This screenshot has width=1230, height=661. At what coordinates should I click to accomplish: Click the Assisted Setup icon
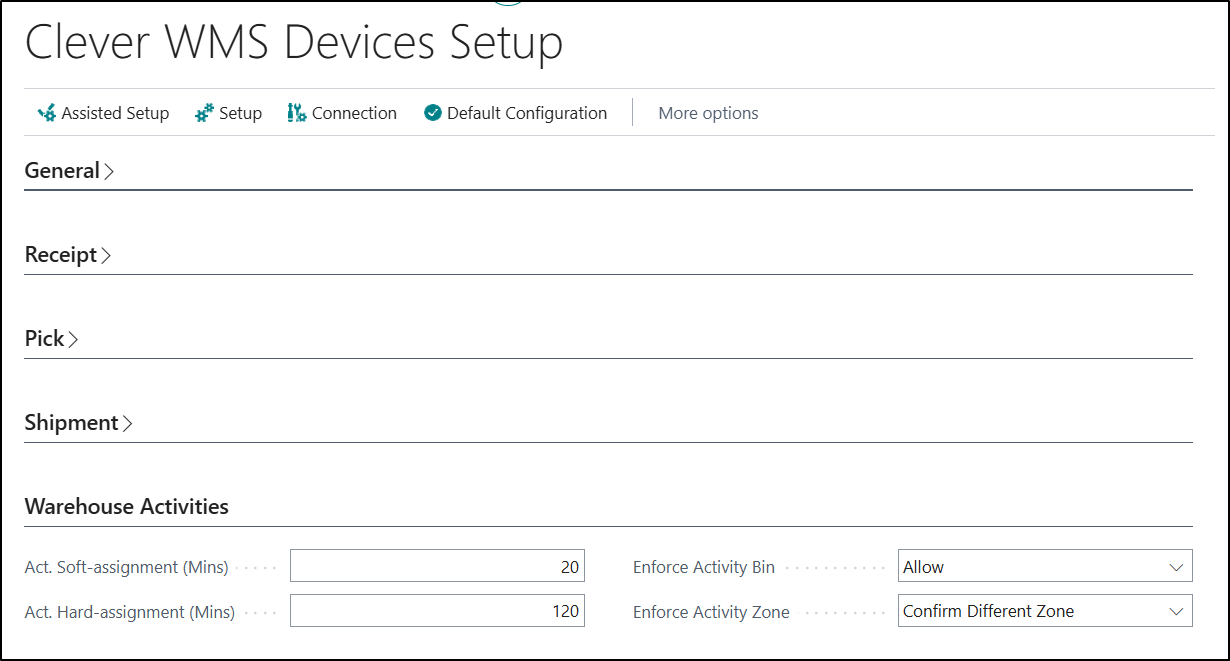[x=46, y=113]
